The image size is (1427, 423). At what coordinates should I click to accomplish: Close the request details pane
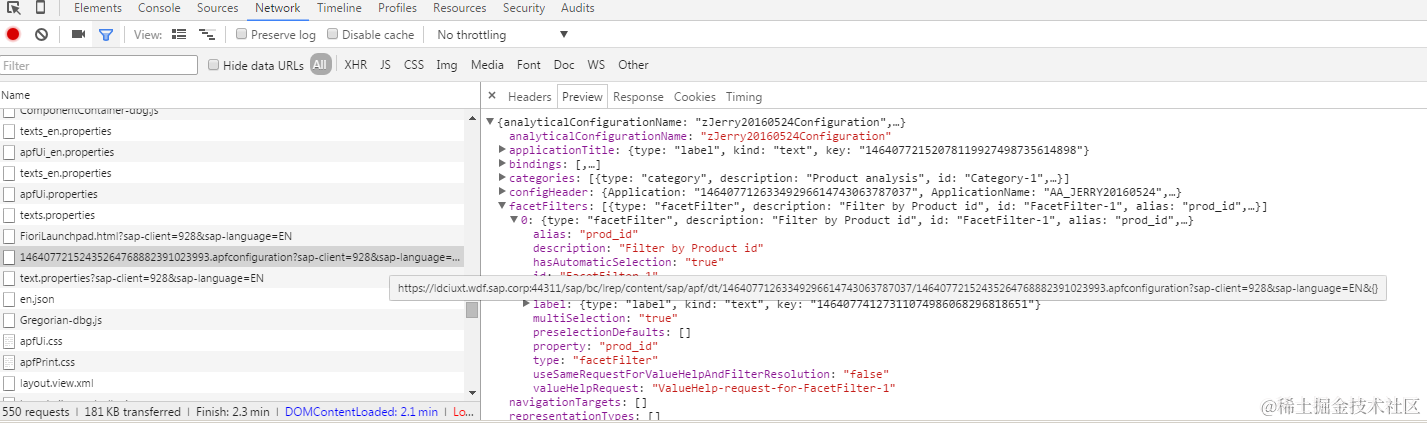click(x=492, y=96)
